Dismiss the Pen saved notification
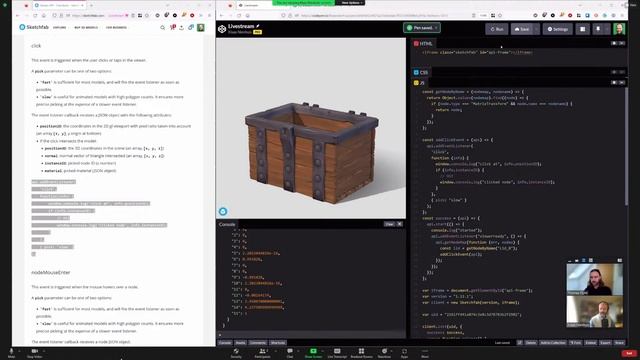 tap(436, 28)
